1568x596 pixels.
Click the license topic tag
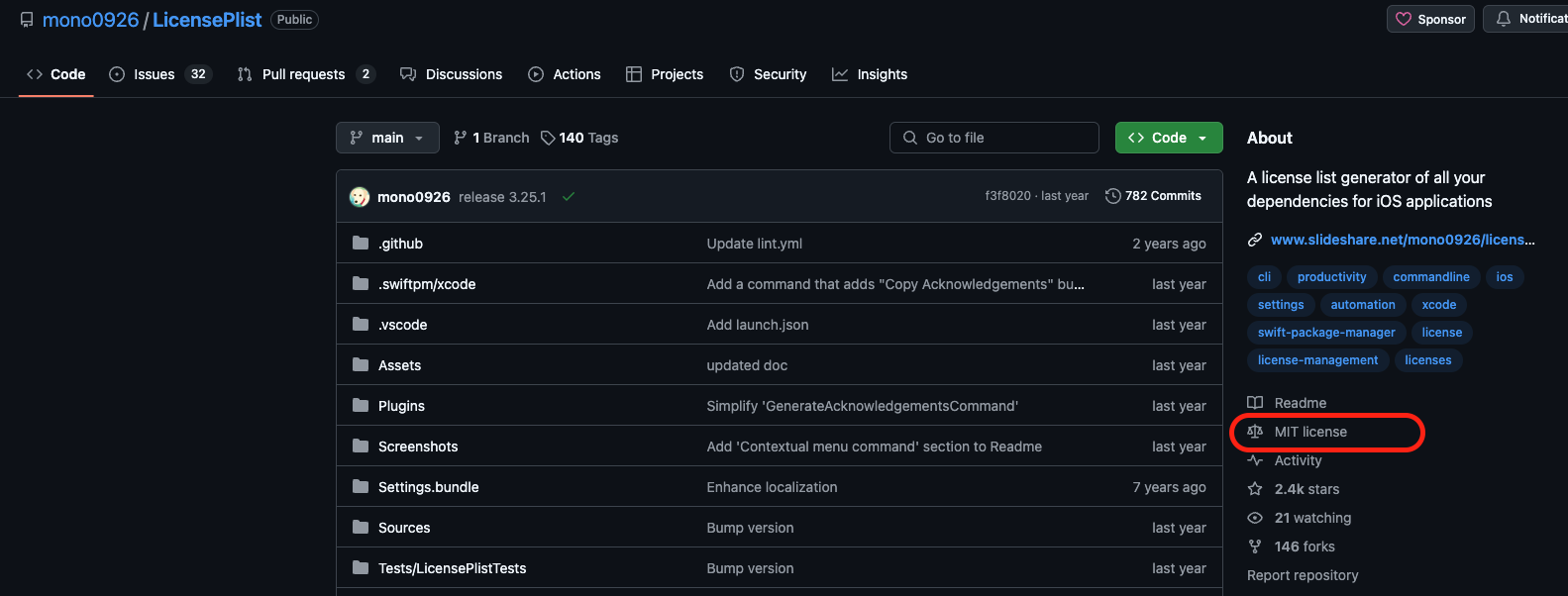[1442, 333]
